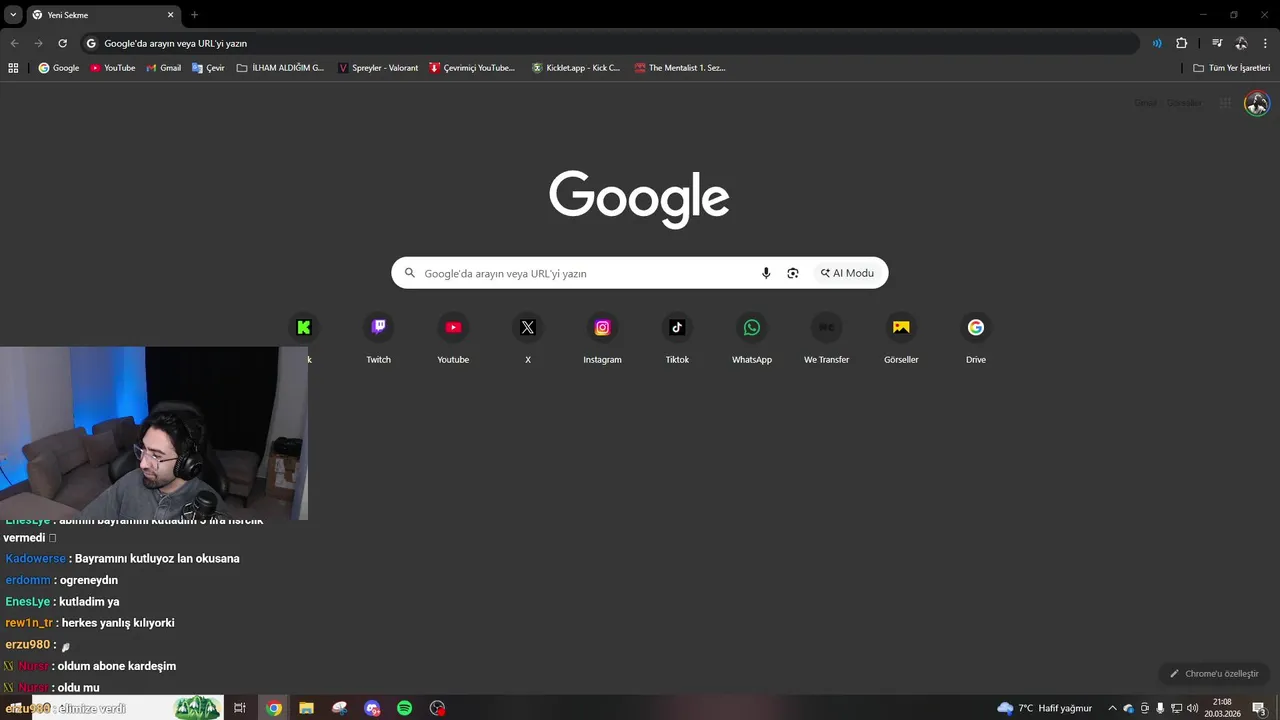Open the Twitch shortcut tile
The height and width of the screenshot is (720, 1280).
tap(378, 338)
